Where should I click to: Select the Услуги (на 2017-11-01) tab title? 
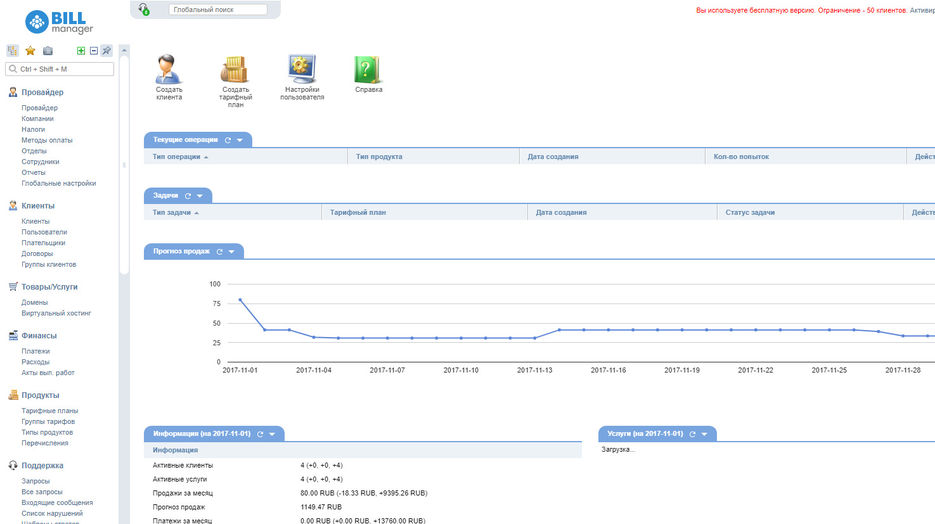(645, 434)
